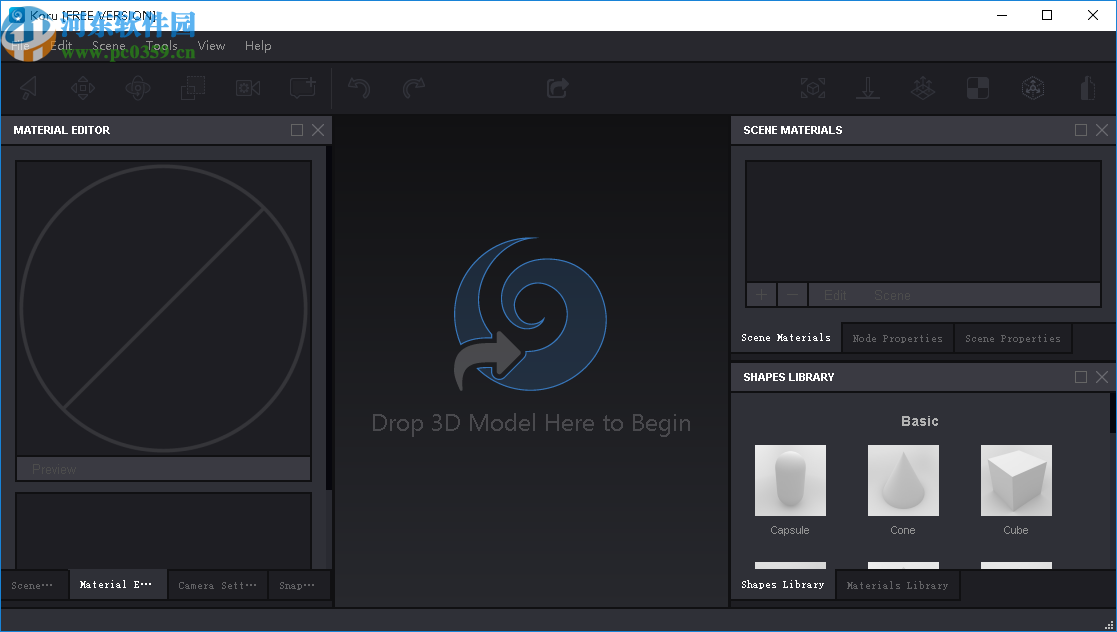The height and width of the screenshot is (632, 1117).
Task: Open the File menu
Action: point(19,46)
